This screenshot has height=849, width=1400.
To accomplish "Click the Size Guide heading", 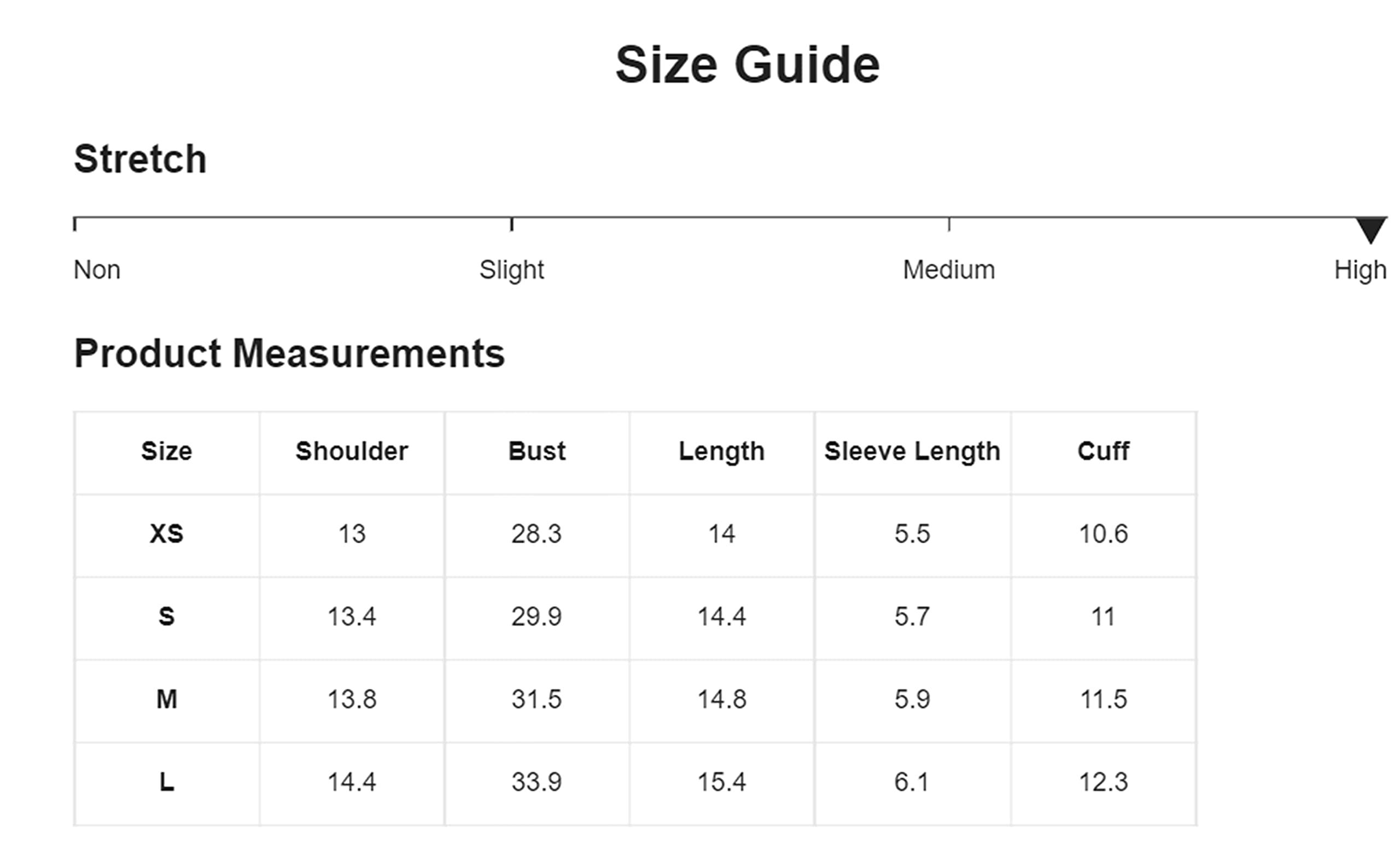I will click(x=748, y=65).
